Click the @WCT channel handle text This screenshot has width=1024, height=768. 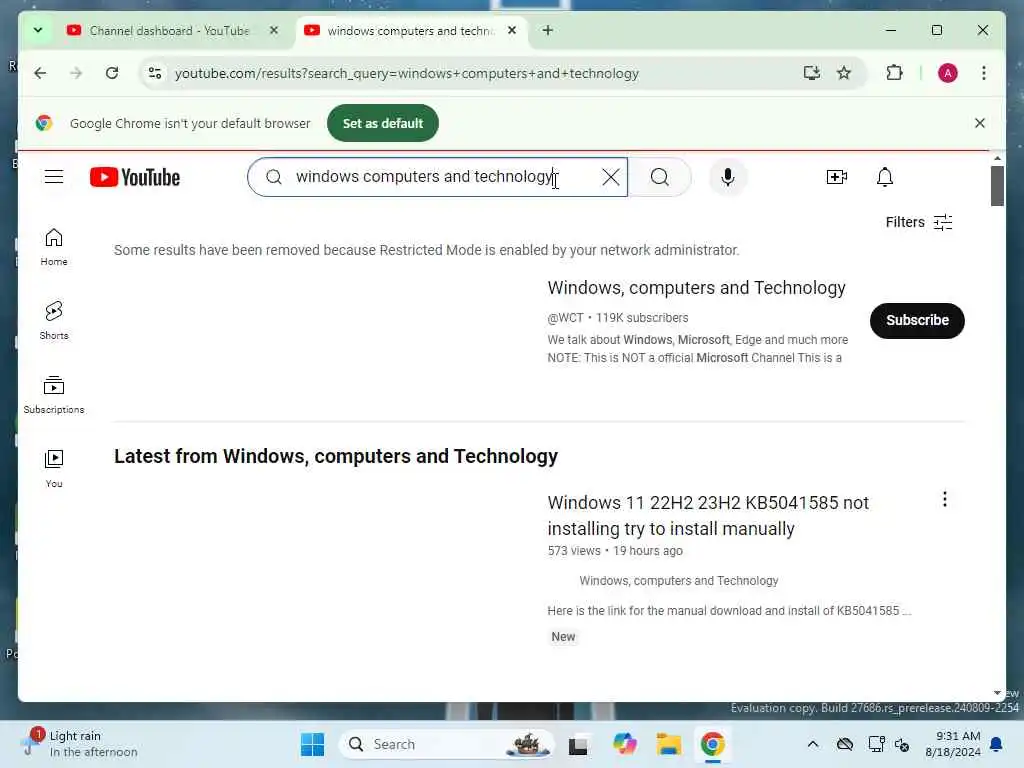565,318
